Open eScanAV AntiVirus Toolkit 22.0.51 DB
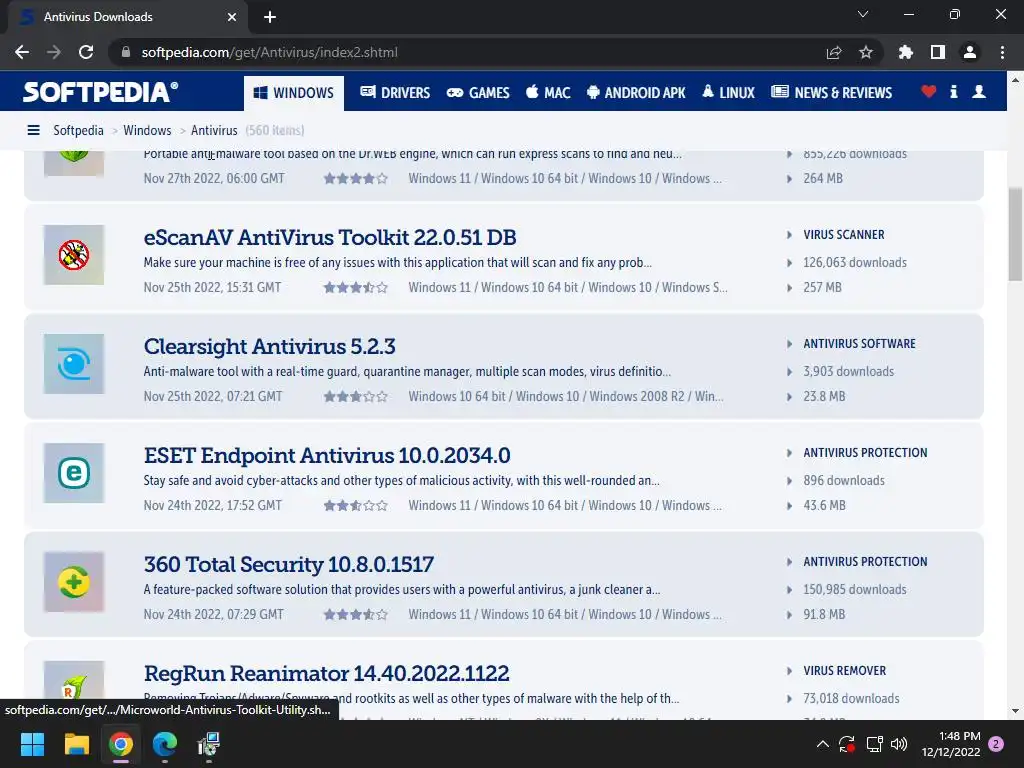Viewport: 1024px width, 768px height. point(330,237)
